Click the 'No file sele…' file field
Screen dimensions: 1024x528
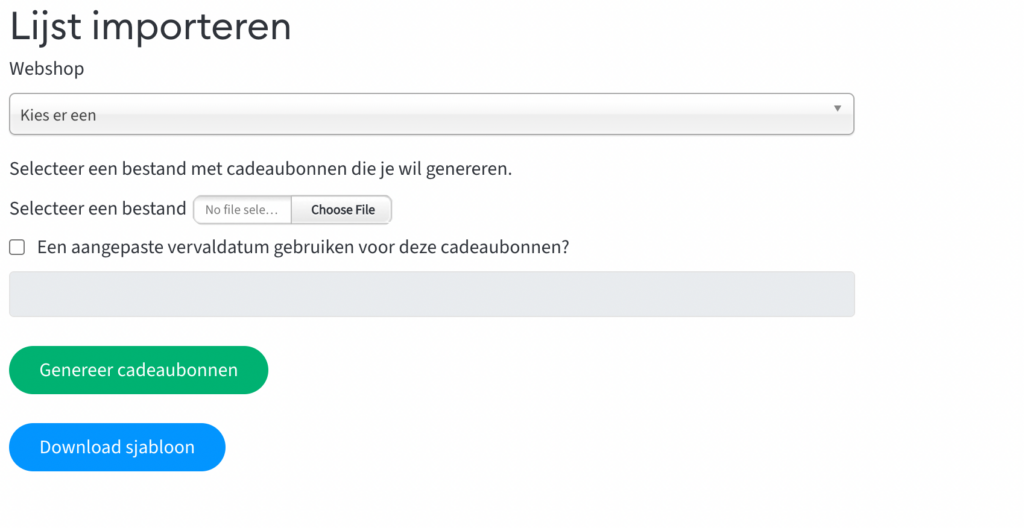pos(242,210)
